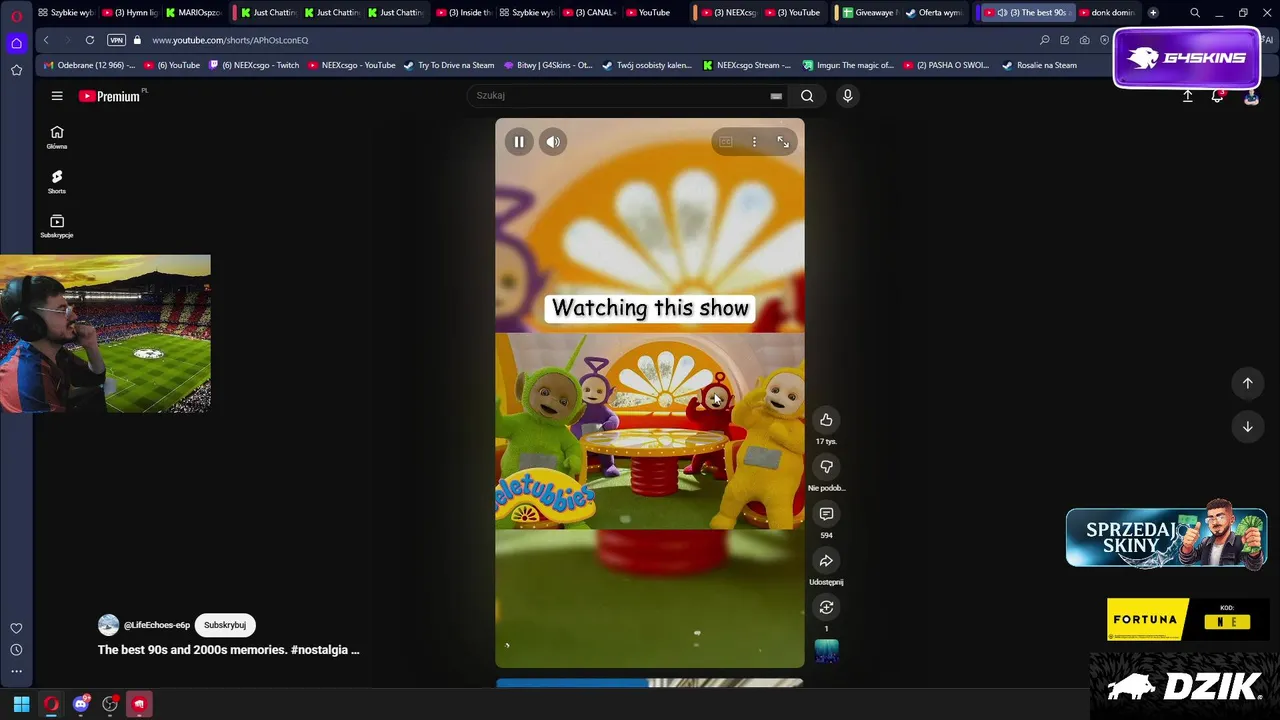
Task: Toggle the Opera VPN badge
Action: pos(116,40)
